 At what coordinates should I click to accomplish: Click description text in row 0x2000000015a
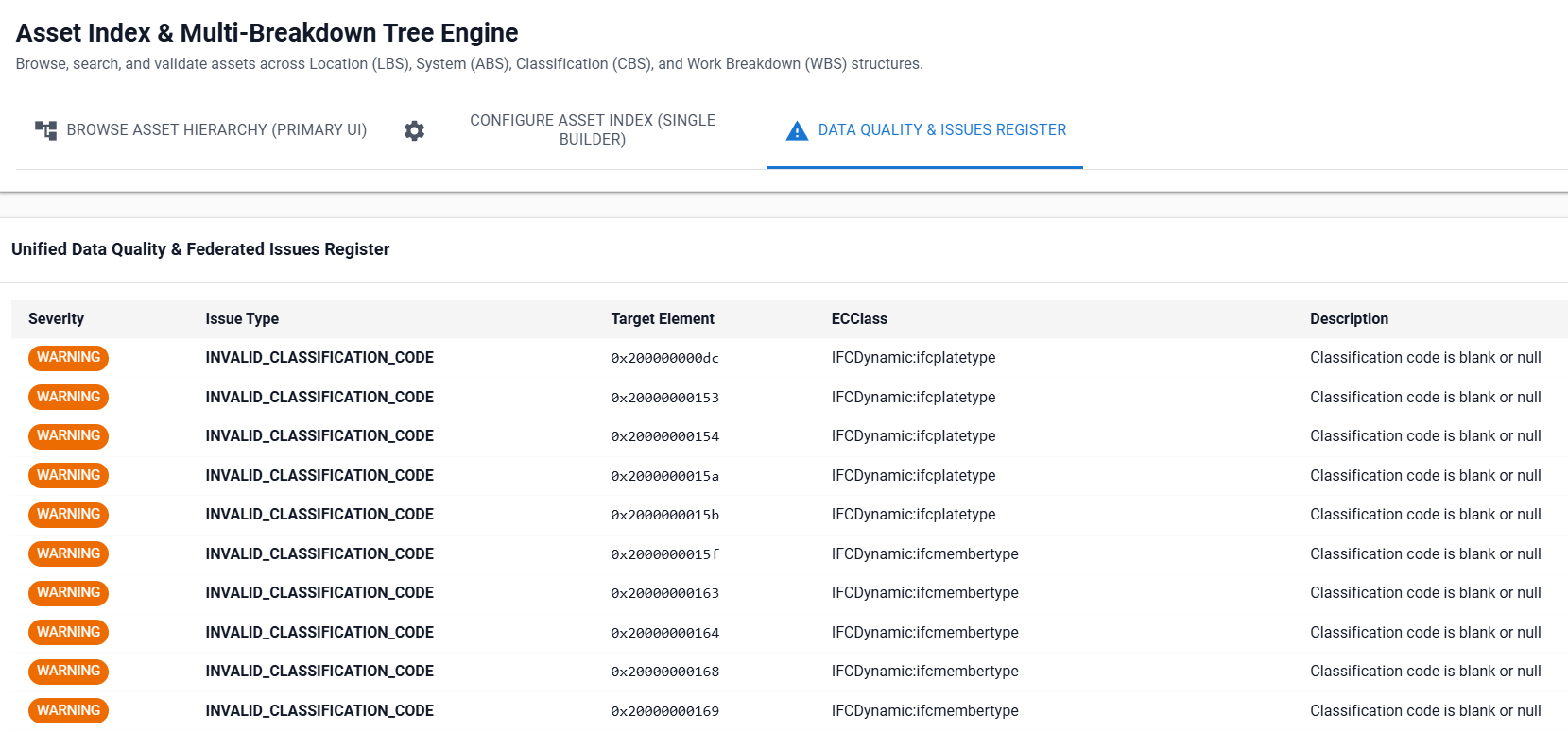point(1425,476)
